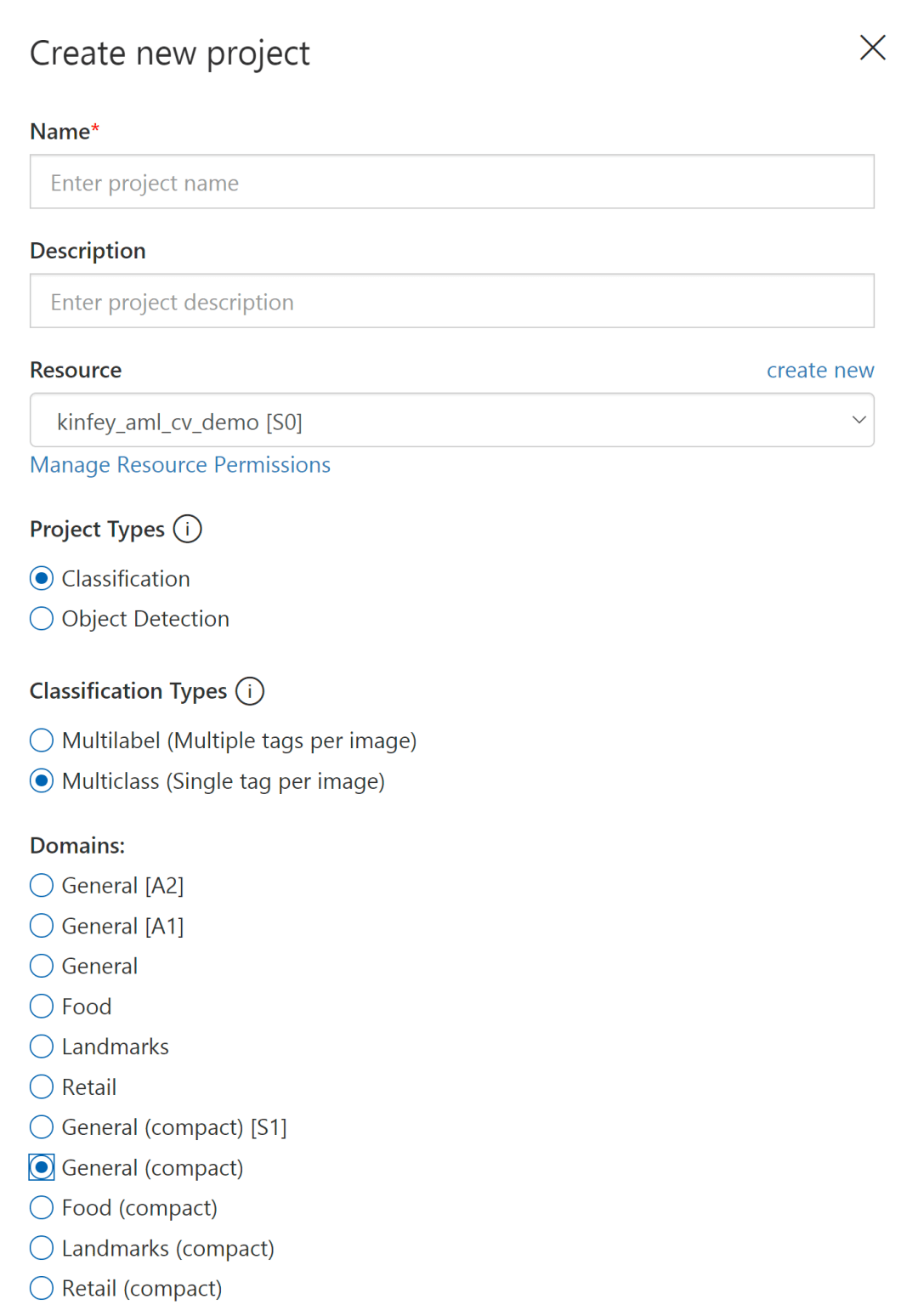The image size is (918, 1316).
Task: Click the project Name input field
Action: pos(451,182)
